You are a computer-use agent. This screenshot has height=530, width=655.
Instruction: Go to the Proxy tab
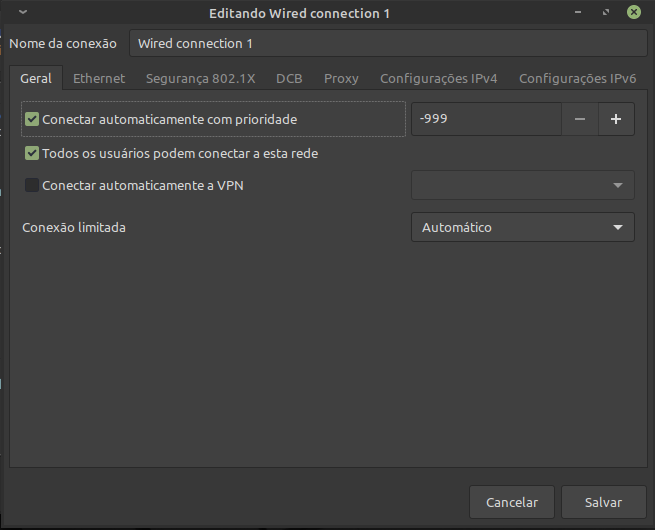pyautogui.click(x=341, y=78)
